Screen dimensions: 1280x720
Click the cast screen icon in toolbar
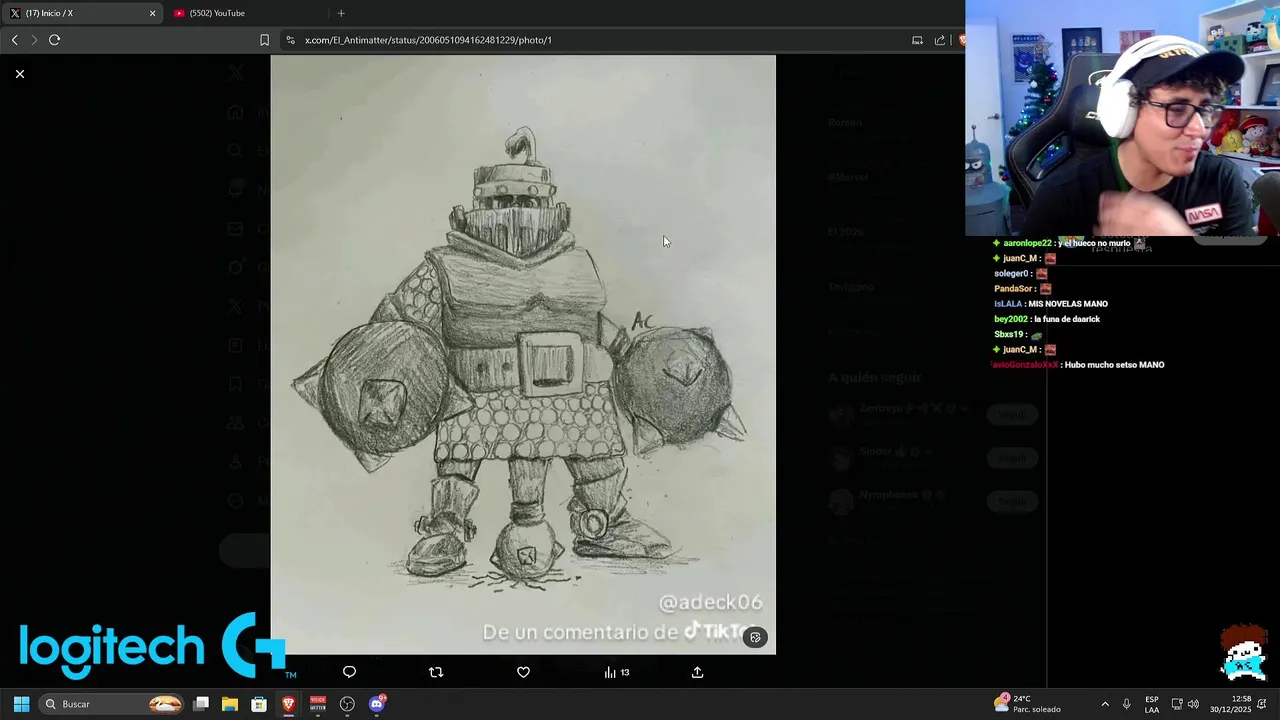tap(917, 40)
